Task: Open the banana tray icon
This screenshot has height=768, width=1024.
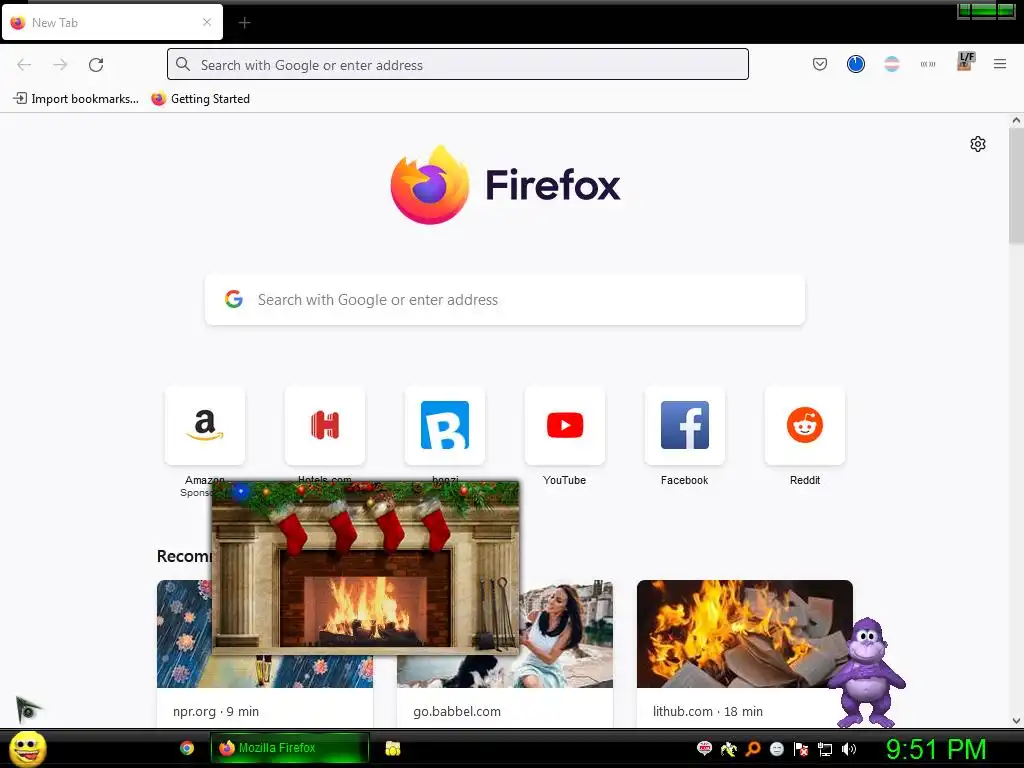Action: pos(728,749)
